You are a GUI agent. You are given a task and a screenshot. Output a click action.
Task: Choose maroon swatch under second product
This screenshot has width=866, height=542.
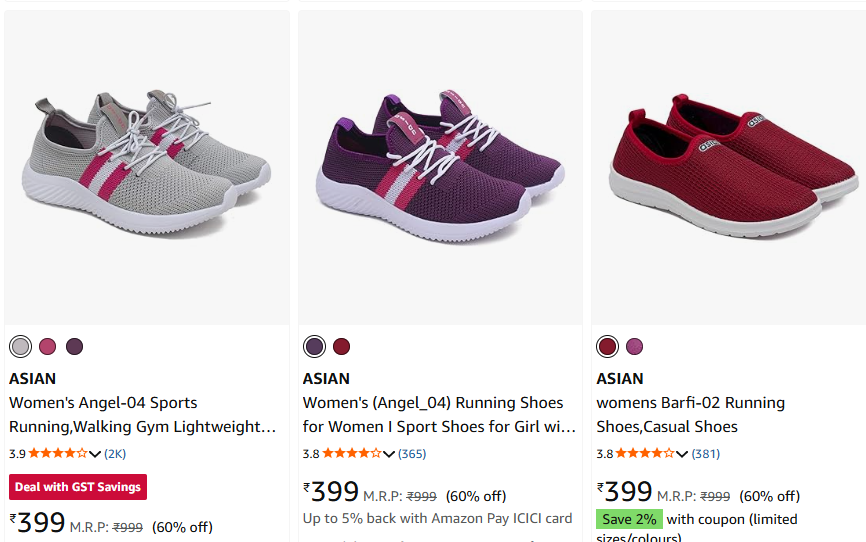pyautogui.click(x=341, y=347)
